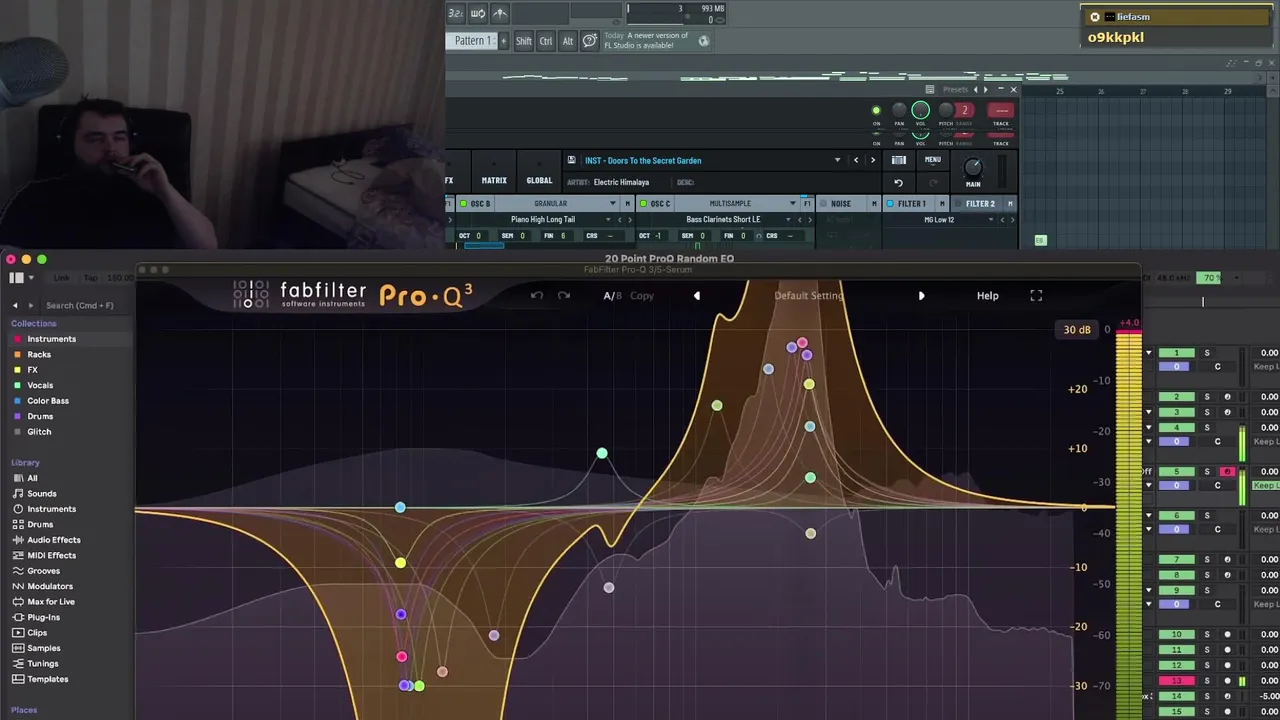Toggle Serum FILTER 1 enable

(x=890, y=204)
